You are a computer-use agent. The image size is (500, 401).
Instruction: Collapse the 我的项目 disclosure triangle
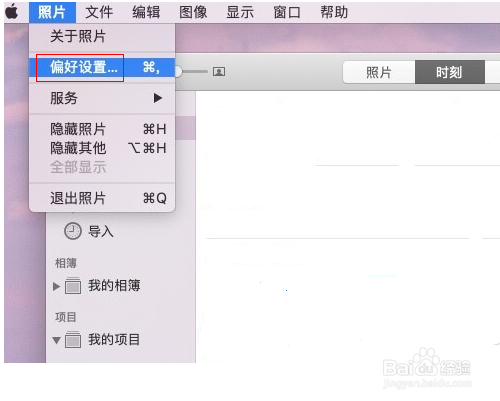(x=56, y=340)
